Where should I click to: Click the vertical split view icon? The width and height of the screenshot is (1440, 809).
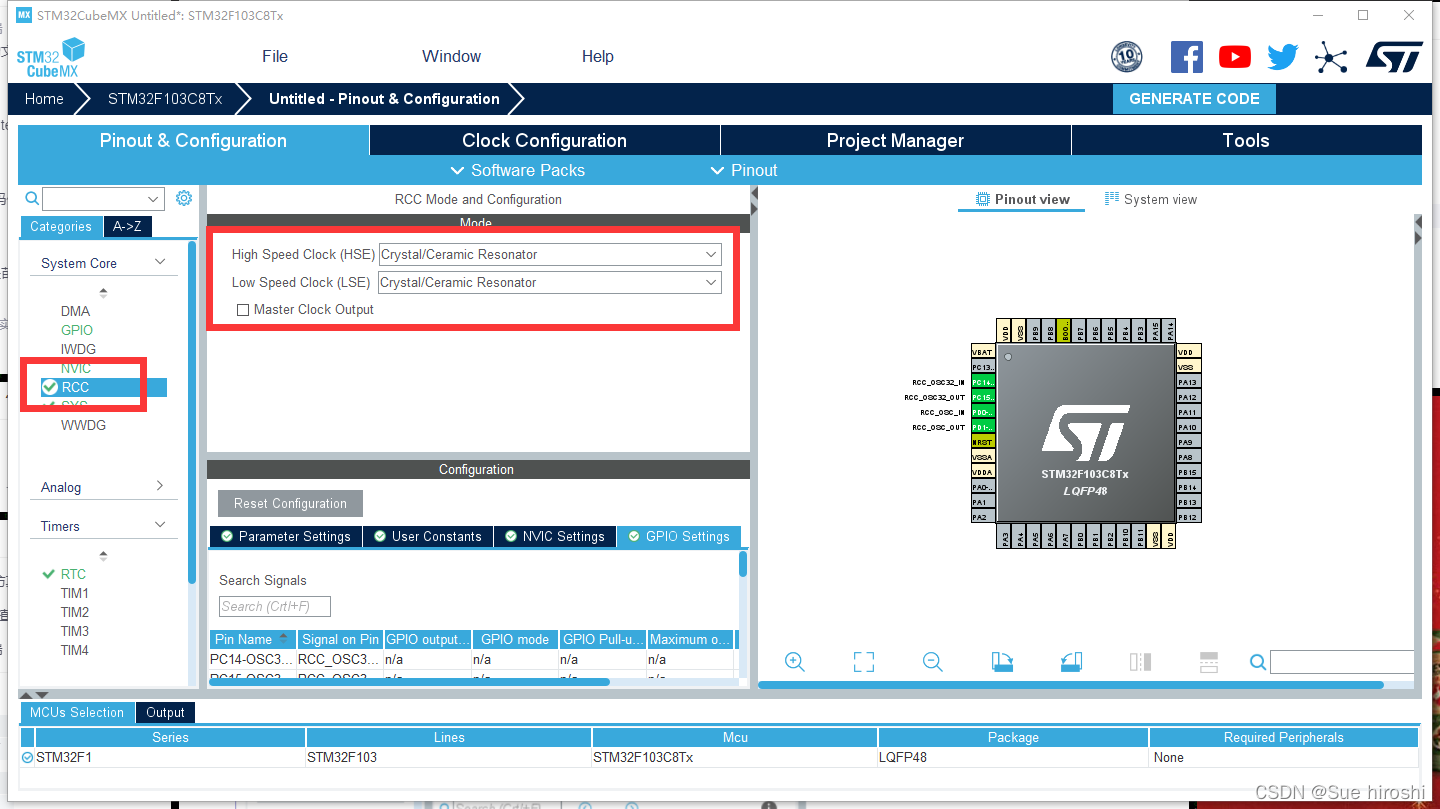(x=1140, y=661)
